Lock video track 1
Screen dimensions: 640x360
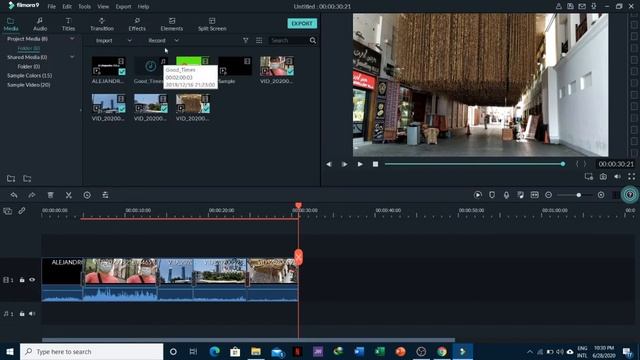coord(22,280)
